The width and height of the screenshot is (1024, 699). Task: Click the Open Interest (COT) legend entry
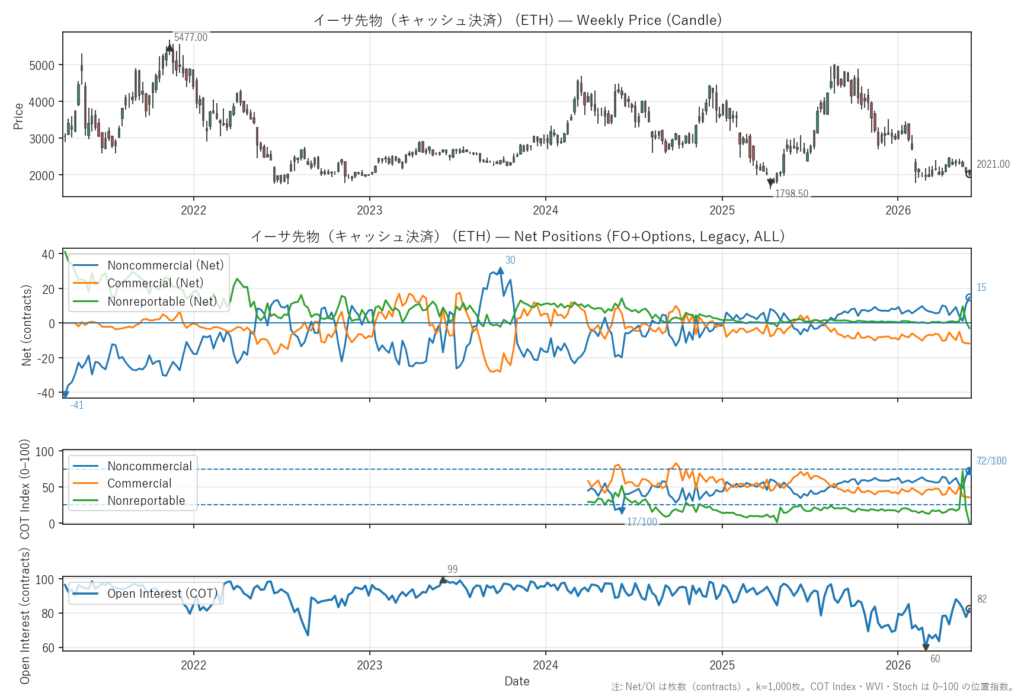tap(145, 593)
